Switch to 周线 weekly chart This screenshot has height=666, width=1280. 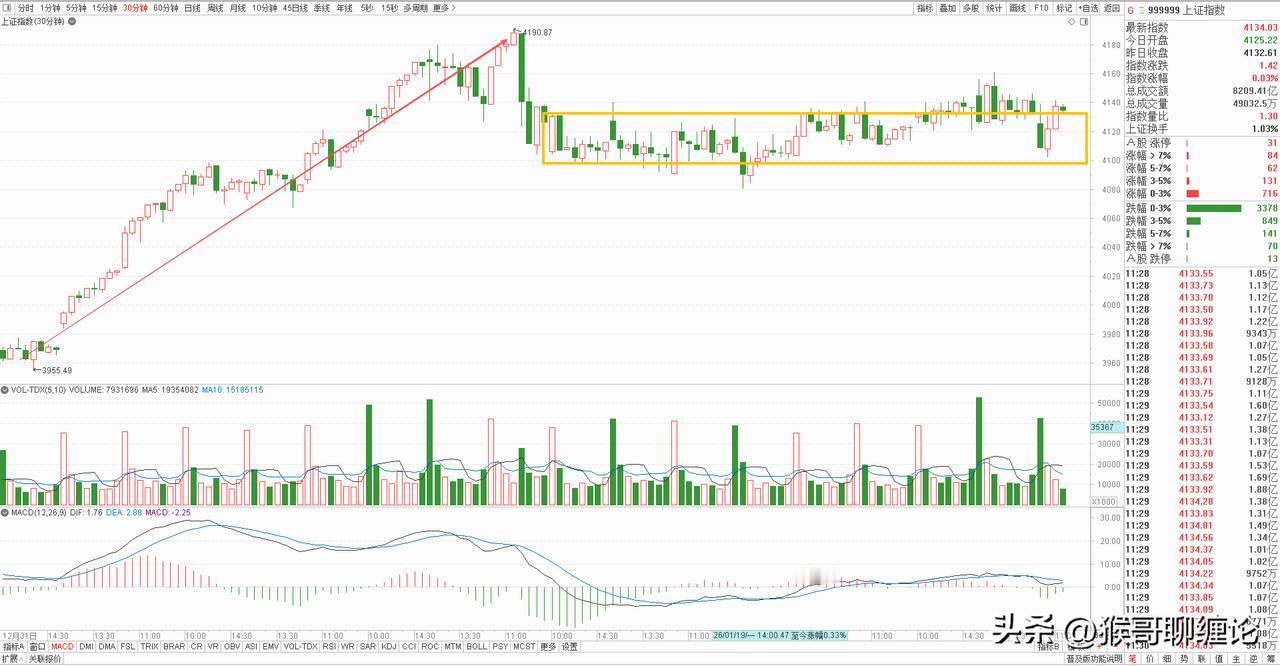pos(215,8)
